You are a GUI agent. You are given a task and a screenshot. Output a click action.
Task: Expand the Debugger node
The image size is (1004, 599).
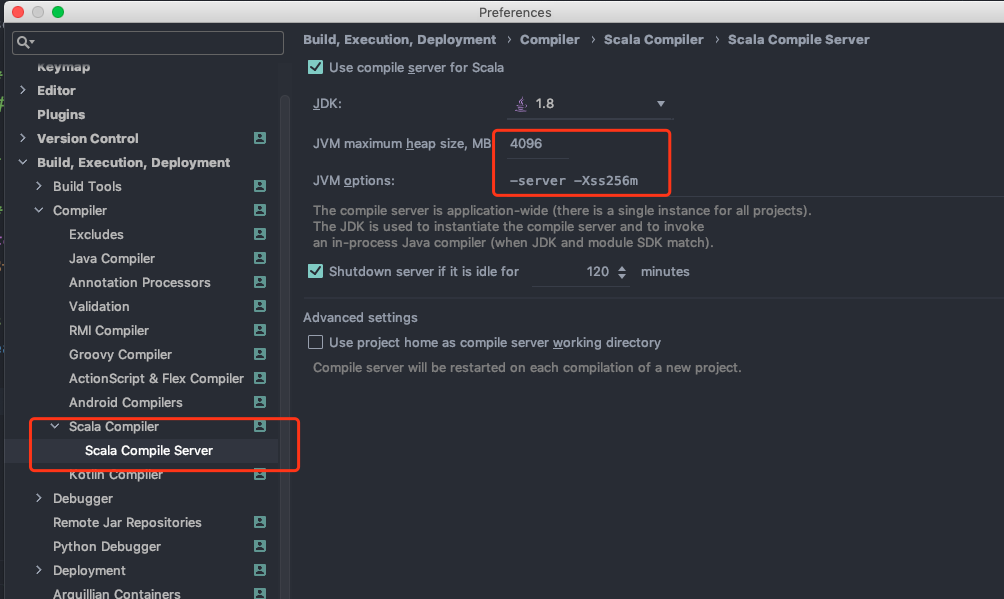(x=39, y=498)
